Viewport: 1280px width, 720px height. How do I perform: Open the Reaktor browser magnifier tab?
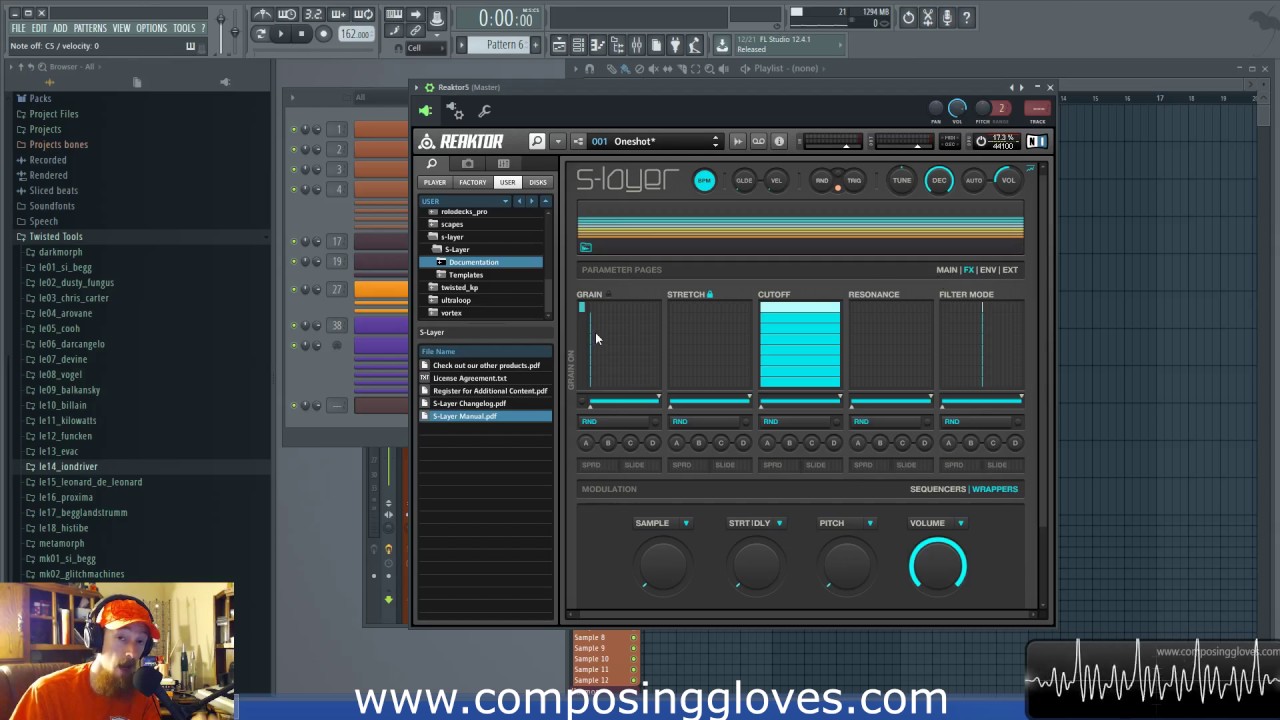tap(432, 164)
